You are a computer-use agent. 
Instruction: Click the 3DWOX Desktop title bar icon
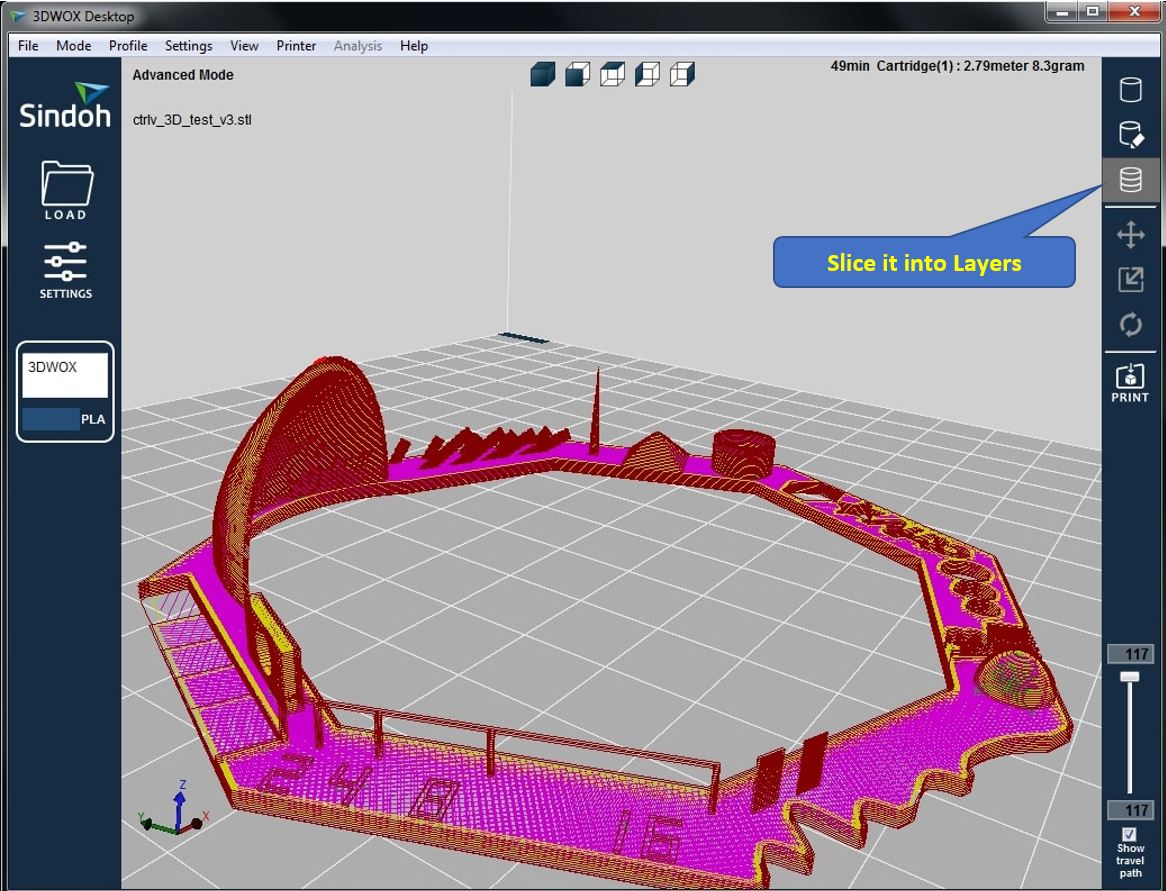pyautogui.click(x=18, y=16)
